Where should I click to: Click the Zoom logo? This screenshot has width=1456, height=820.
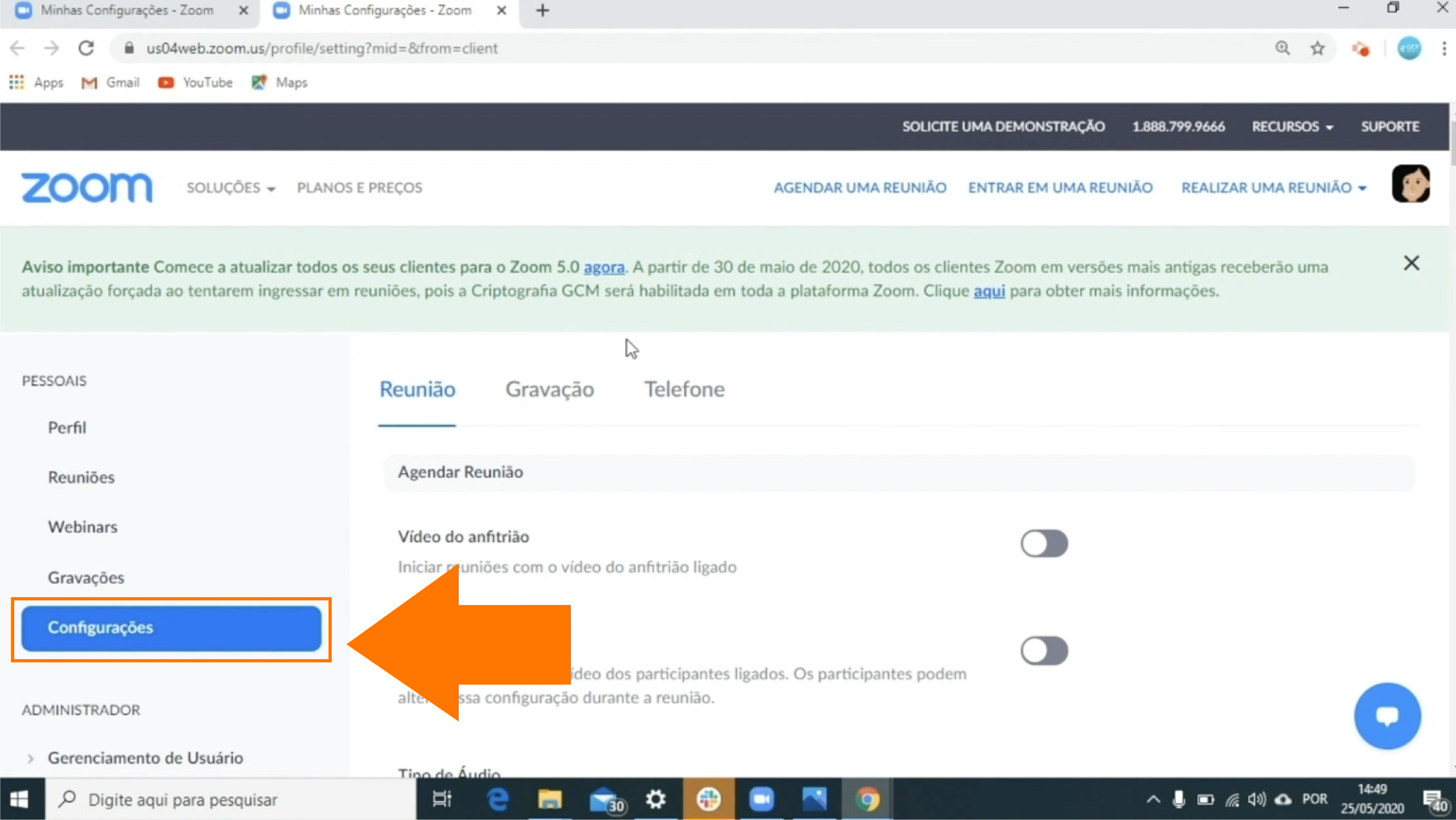(x=87, y=188)
